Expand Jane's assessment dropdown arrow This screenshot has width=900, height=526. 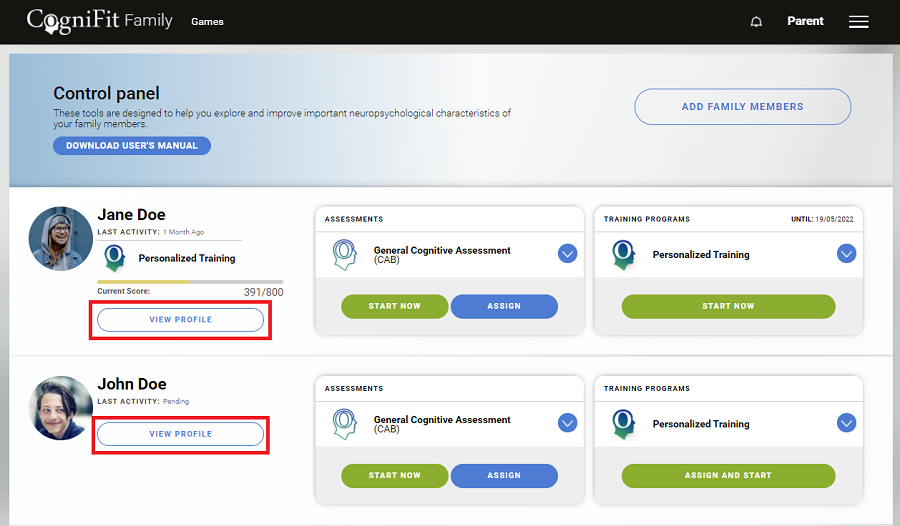point(567,254)
